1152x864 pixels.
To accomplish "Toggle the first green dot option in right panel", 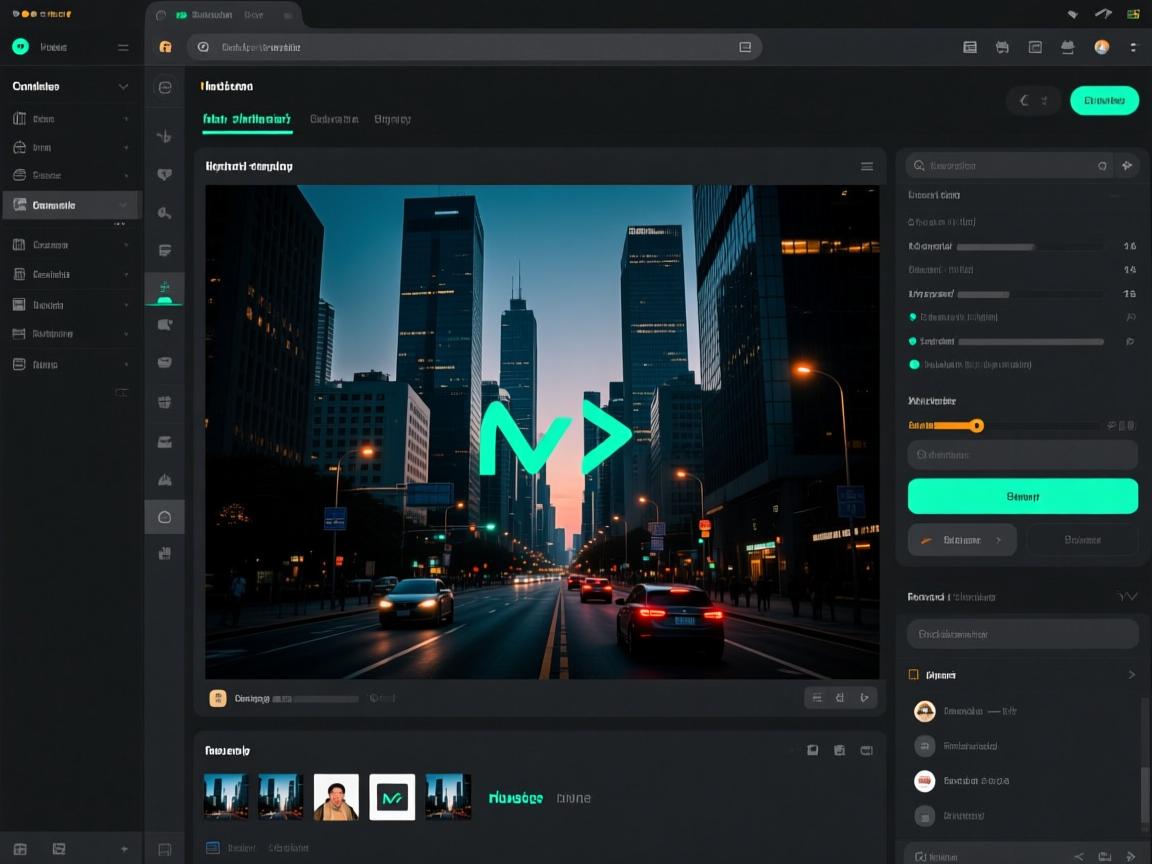I will click(x=912, y=317).
